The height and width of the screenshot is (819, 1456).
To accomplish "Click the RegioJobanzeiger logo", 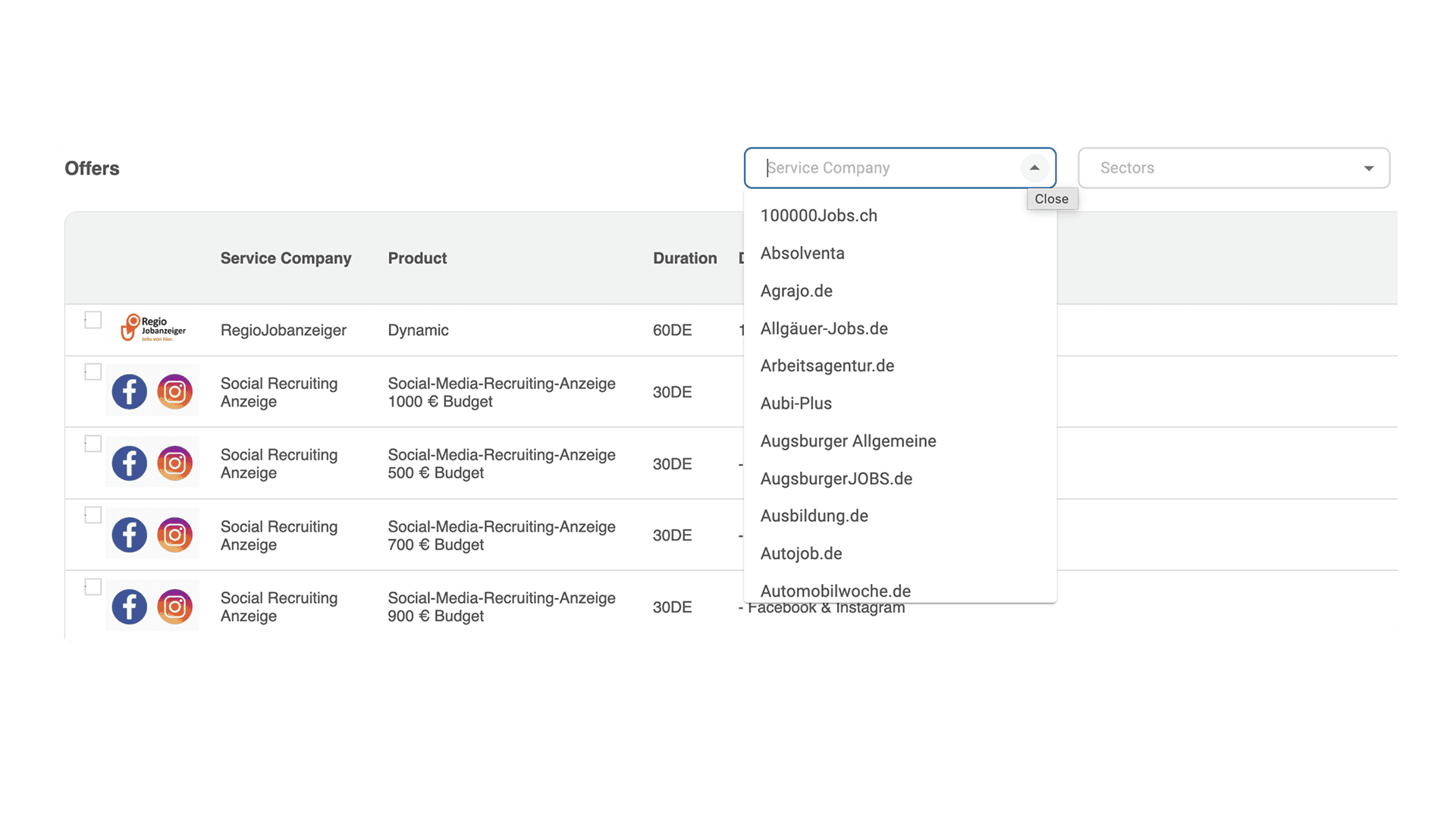I will coord(153,328).
